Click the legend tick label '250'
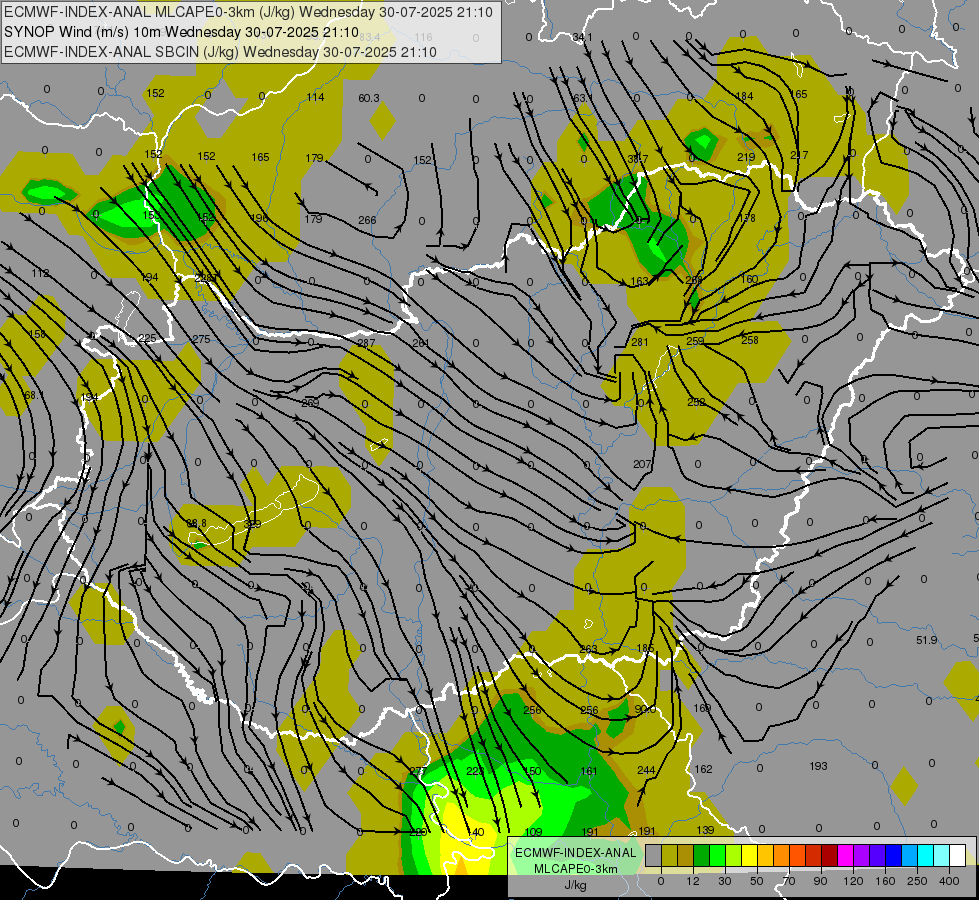This screenshot has height=900, width=979. [917, 881]
